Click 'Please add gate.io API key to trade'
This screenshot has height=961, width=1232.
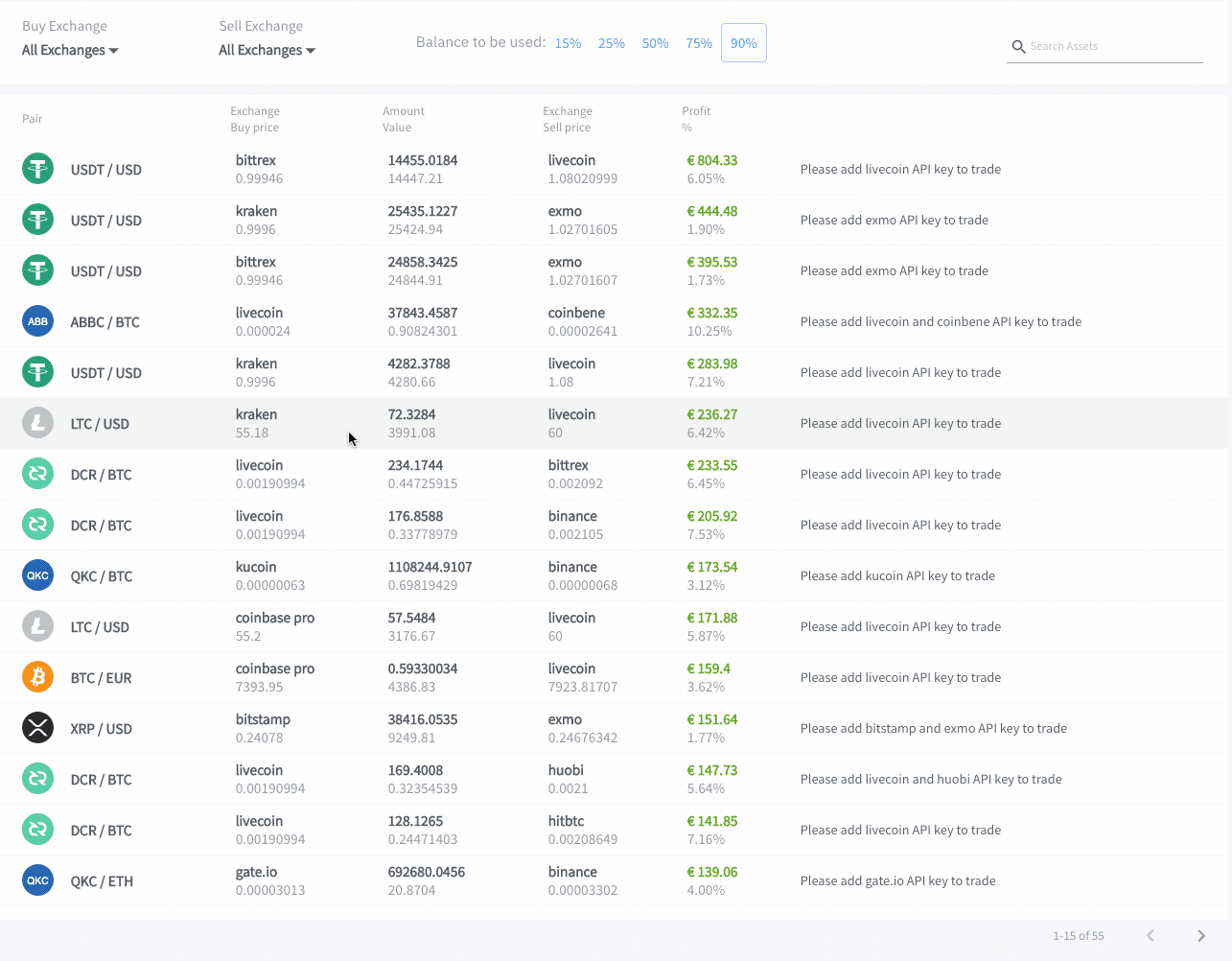(x=898, y=880)
